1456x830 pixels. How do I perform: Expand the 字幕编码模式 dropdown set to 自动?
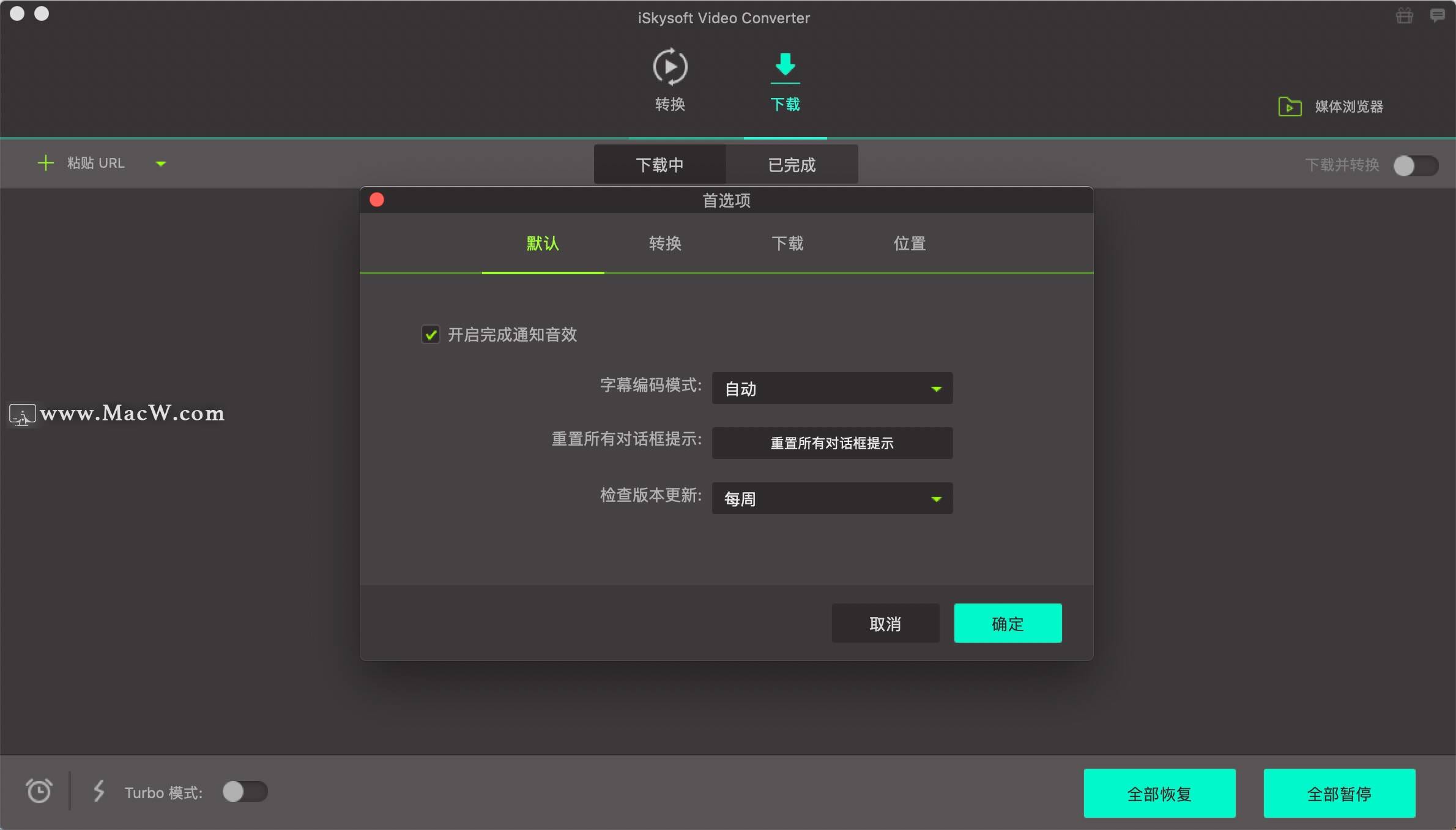[x=831, y=388]
